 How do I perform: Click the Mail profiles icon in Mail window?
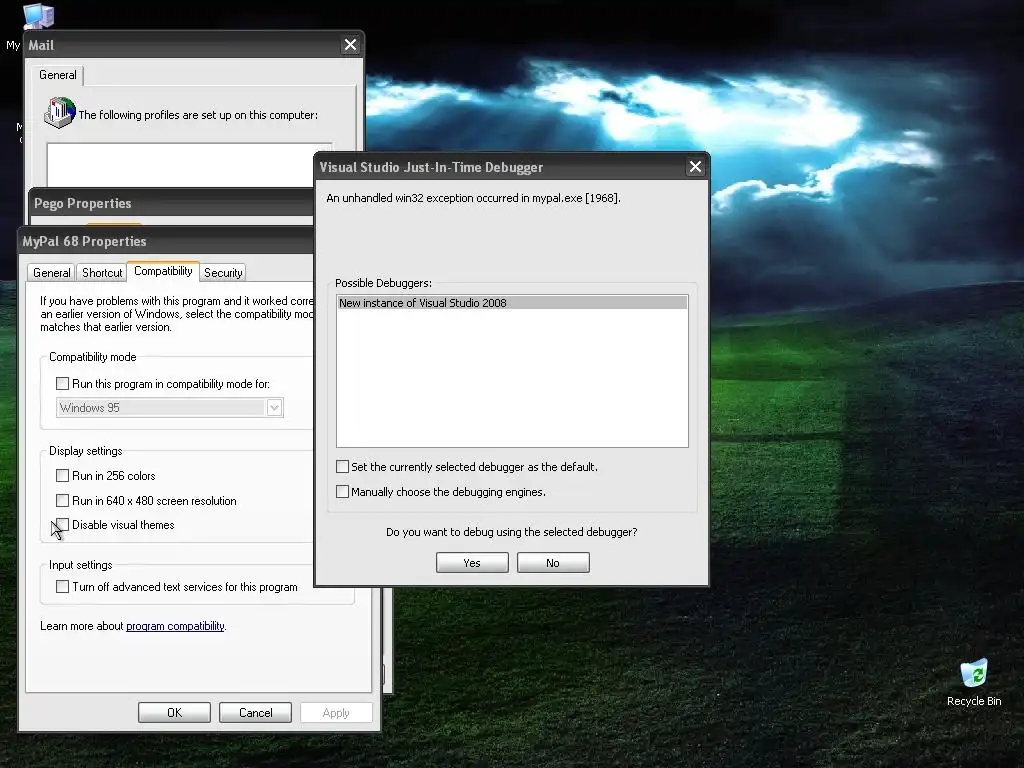[59, 112]
